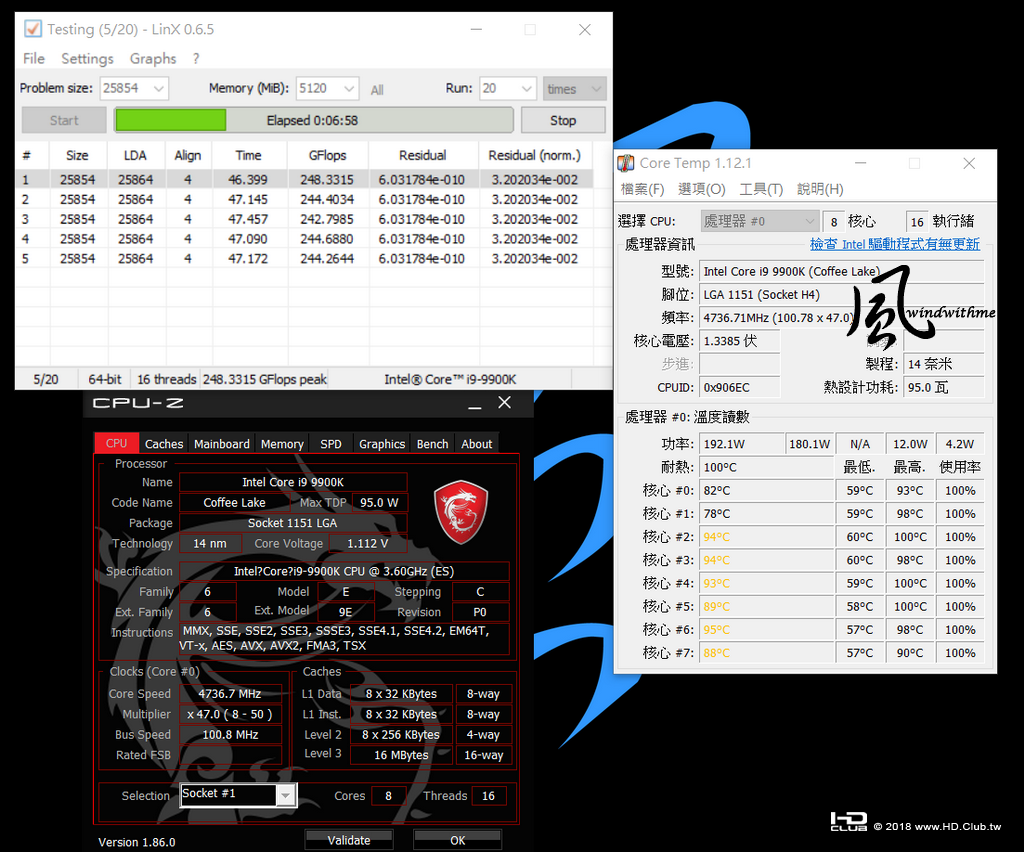Click 核心 #0 temperature 82°C
This screenshot has height=852, width=1024.
click(767, 490)
